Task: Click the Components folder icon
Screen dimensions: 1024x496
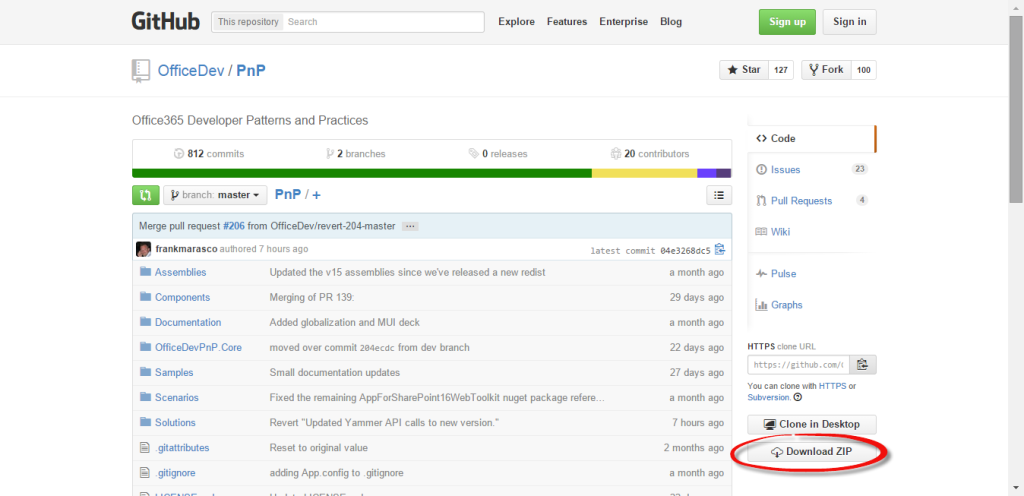Action: click(145, 297)
